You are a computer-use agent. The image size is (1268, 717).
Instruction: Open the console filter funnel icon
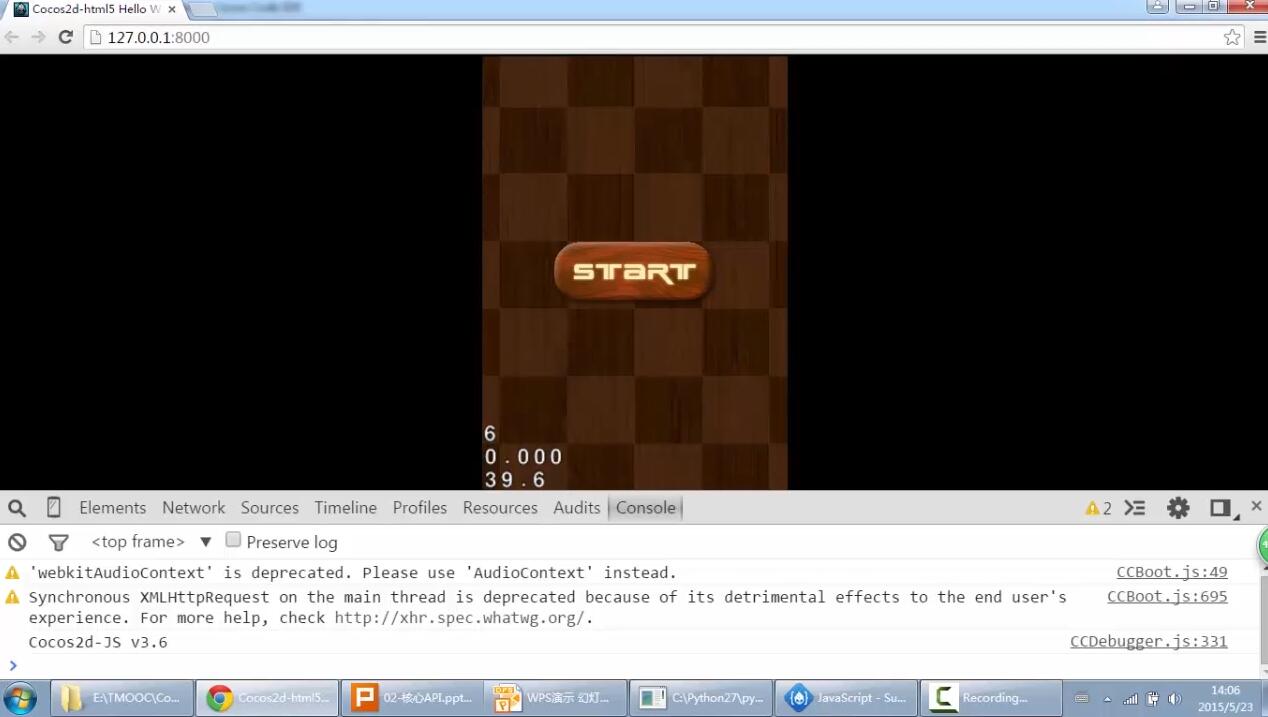click(59, 542)
